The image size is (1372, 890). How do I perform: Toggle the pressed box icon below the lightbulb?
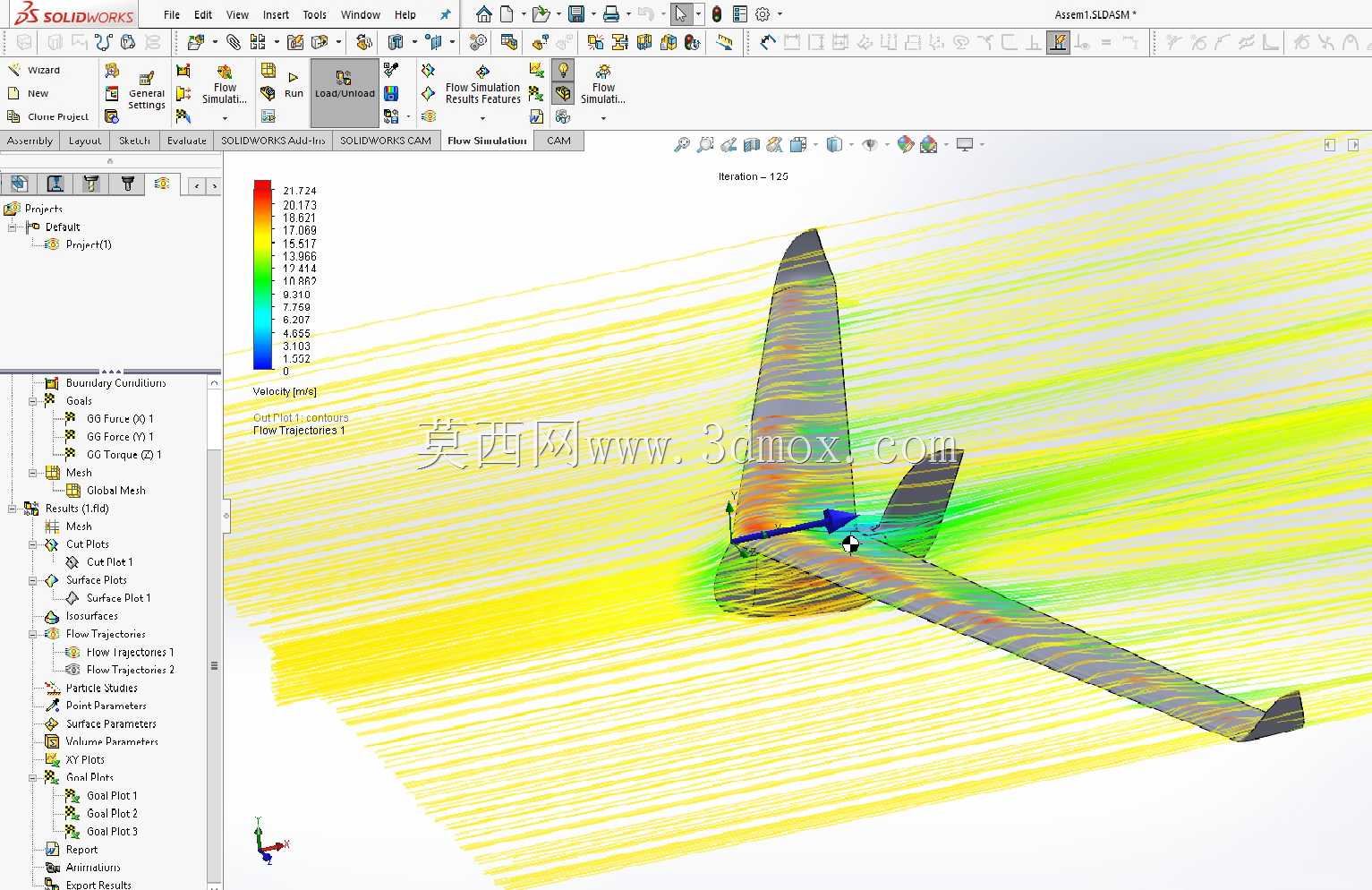coord(563,93)
